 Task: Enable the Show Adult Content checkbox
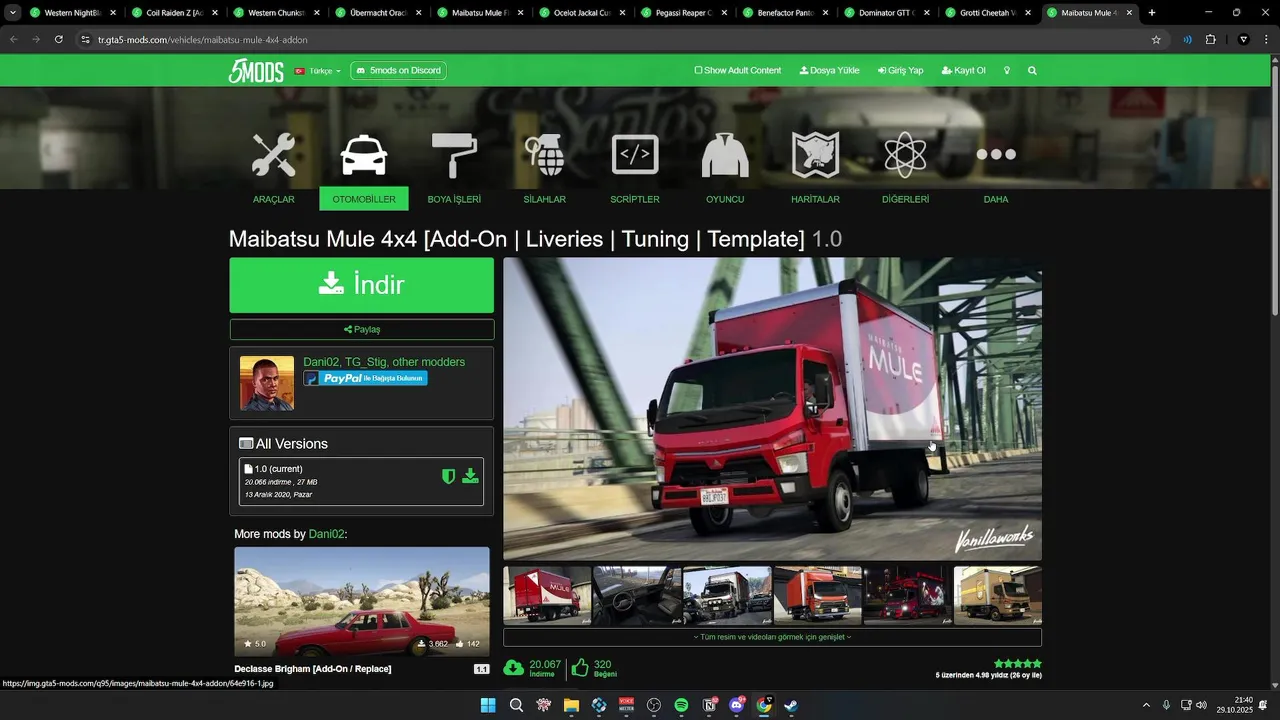[x=699, y=71]
